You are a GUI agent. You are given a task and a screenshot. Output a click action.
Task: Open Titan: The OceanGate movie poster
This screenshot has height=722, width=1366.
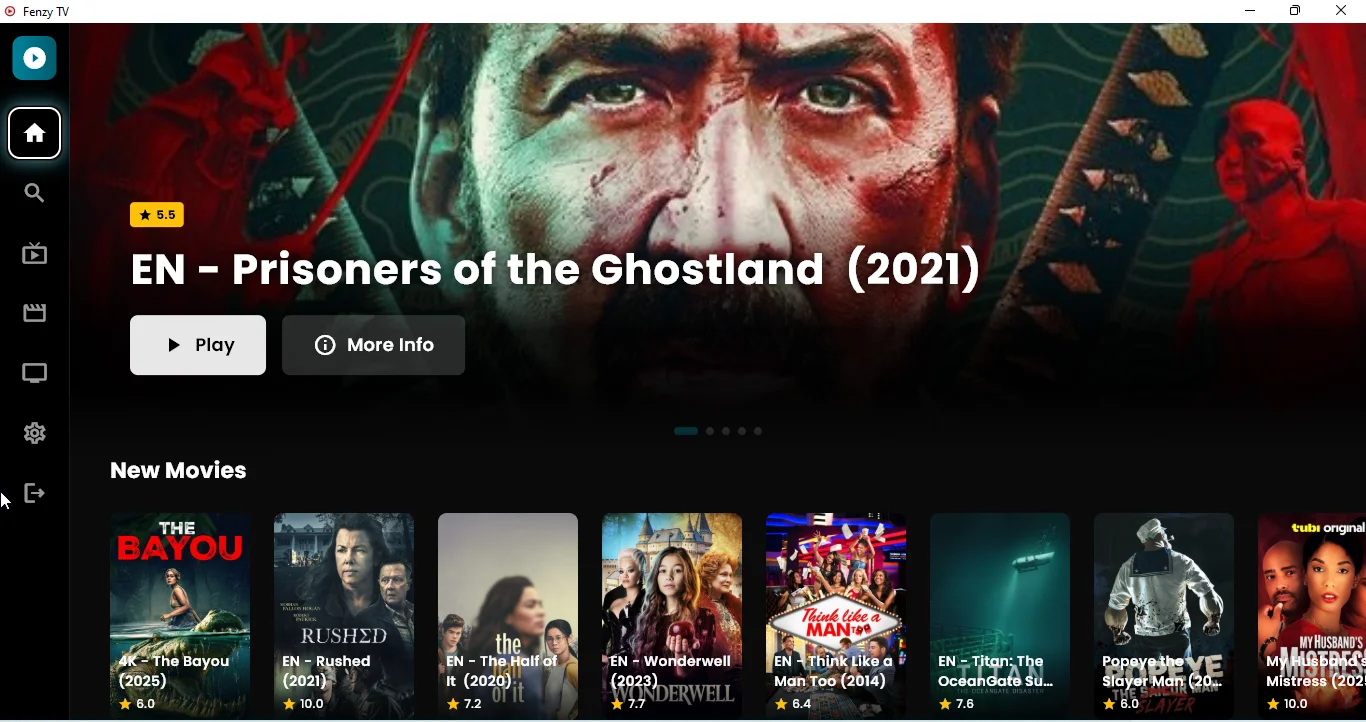click(1000, 616)
